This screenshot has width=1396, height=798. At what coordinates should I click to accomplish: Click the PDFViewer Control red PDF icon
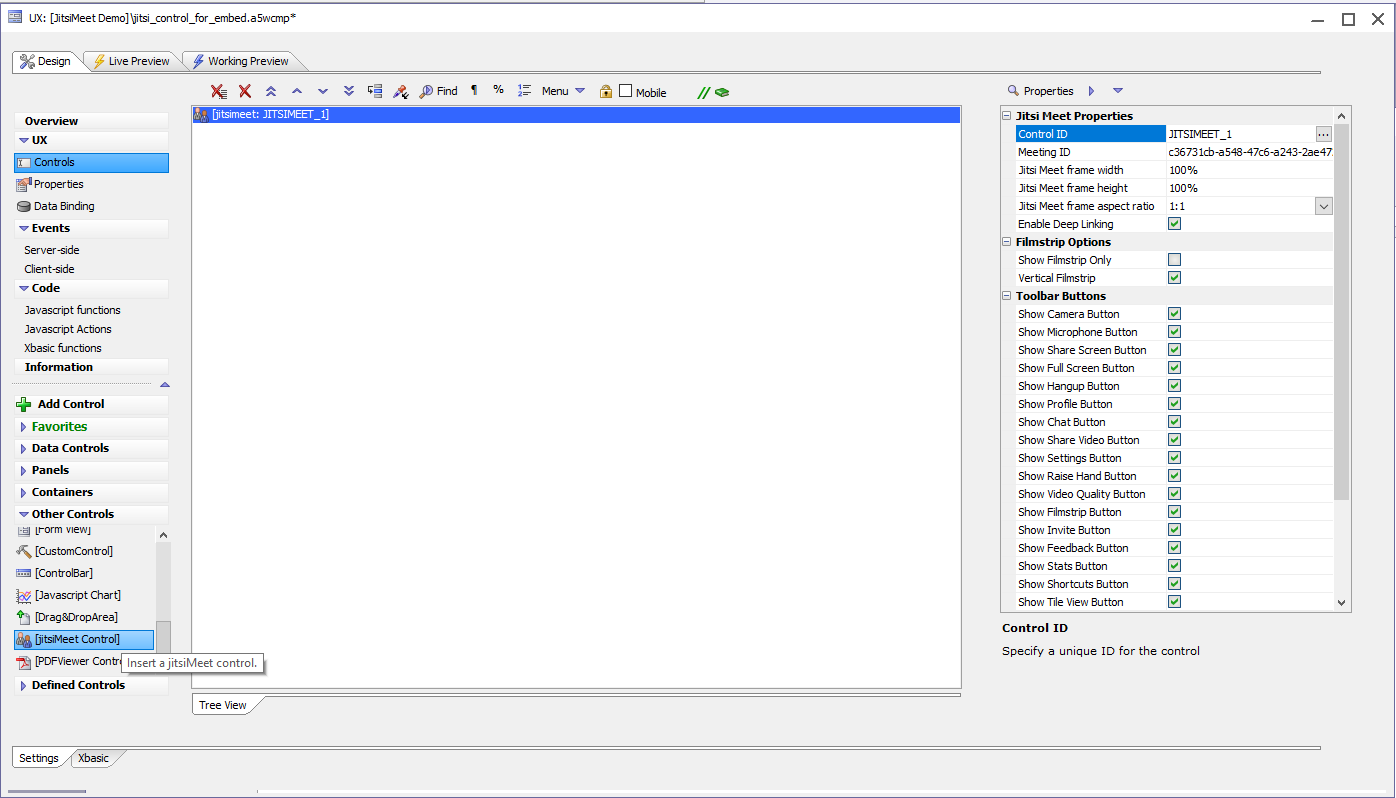[25, 661]
